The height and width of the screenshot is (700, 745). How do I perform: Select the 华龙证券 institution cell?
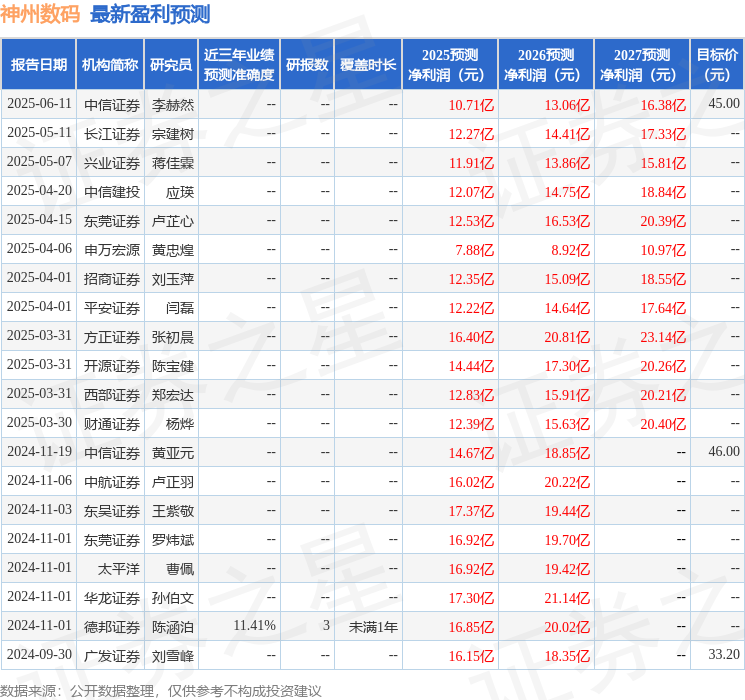(112, 598)
